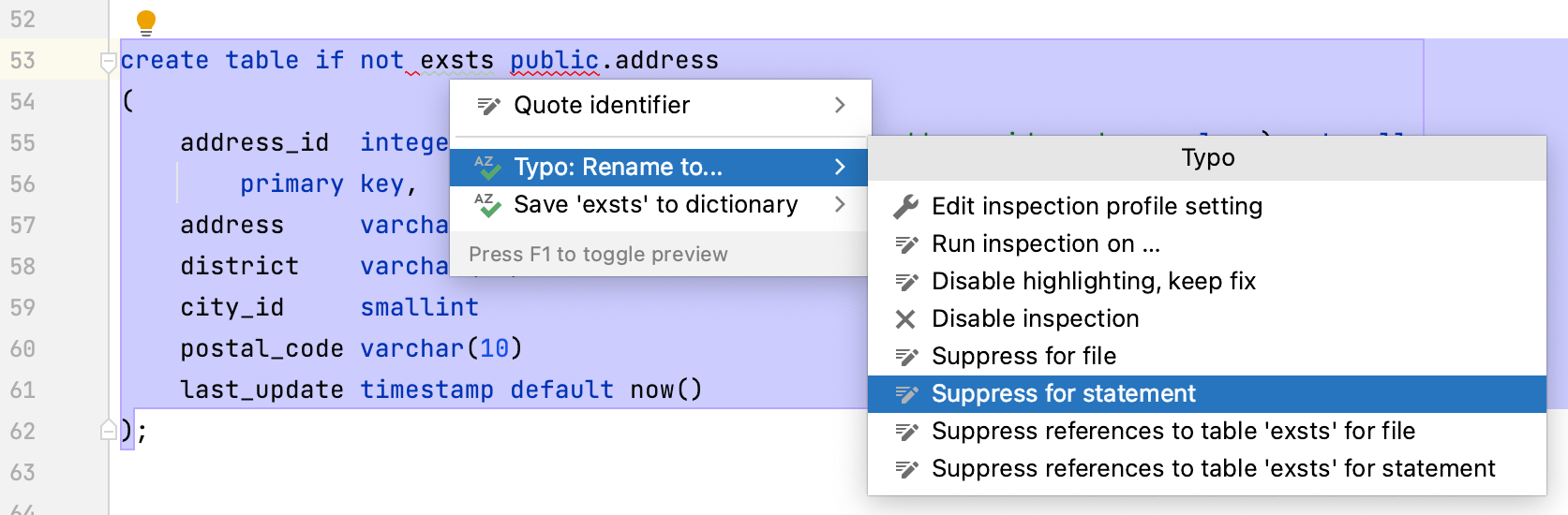The width and height of the screenshot is (1568, 515).
Task: Click the pencil icon beside Quote identifier
Action: pyautogui.click(x=488, y=106)
